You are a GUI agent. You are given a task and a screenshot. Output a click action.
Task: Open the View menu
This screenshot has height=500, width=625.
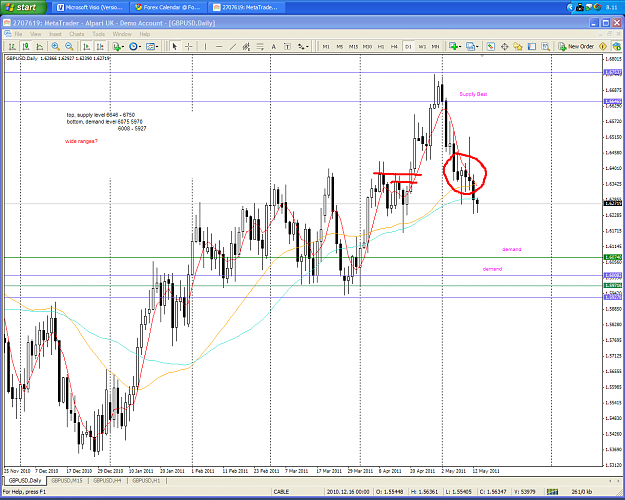point(35,34)
